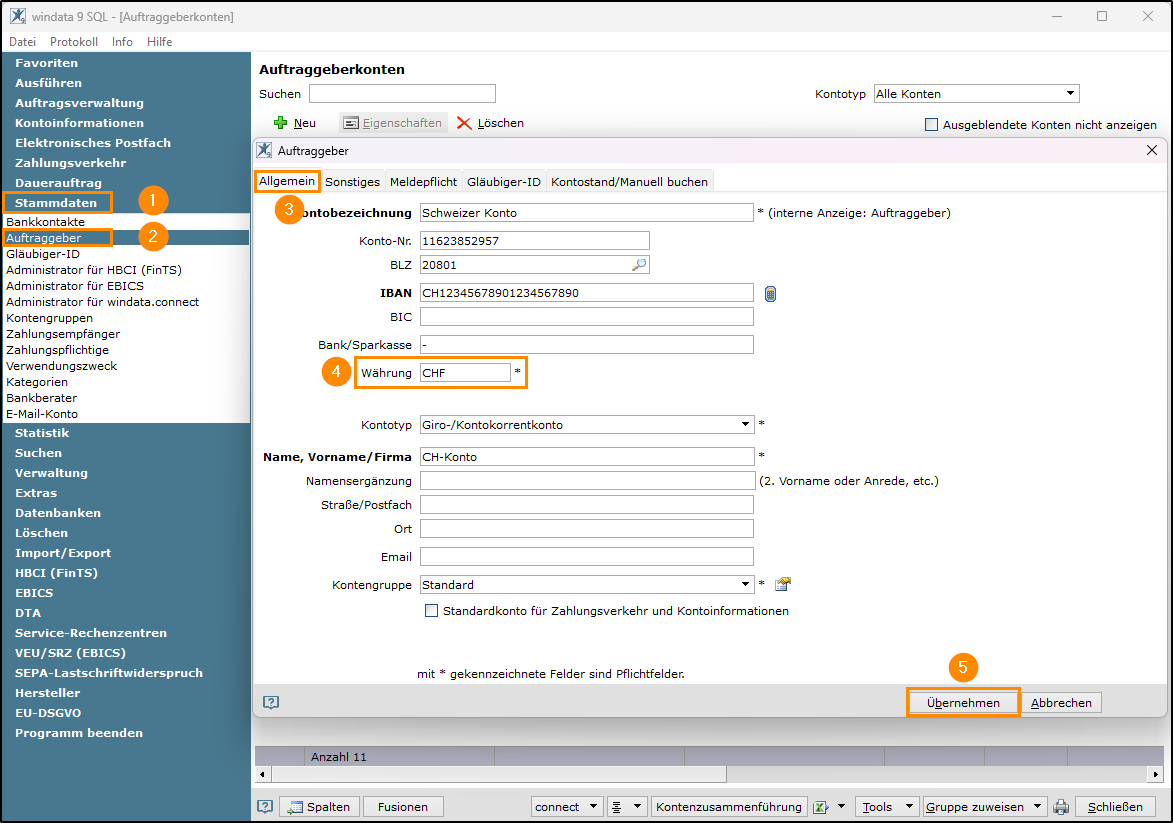Screen dimensions: 1173x823
Task: Expand the Tools dropdown
Action: pyautogui.click(x=886, y=807)
